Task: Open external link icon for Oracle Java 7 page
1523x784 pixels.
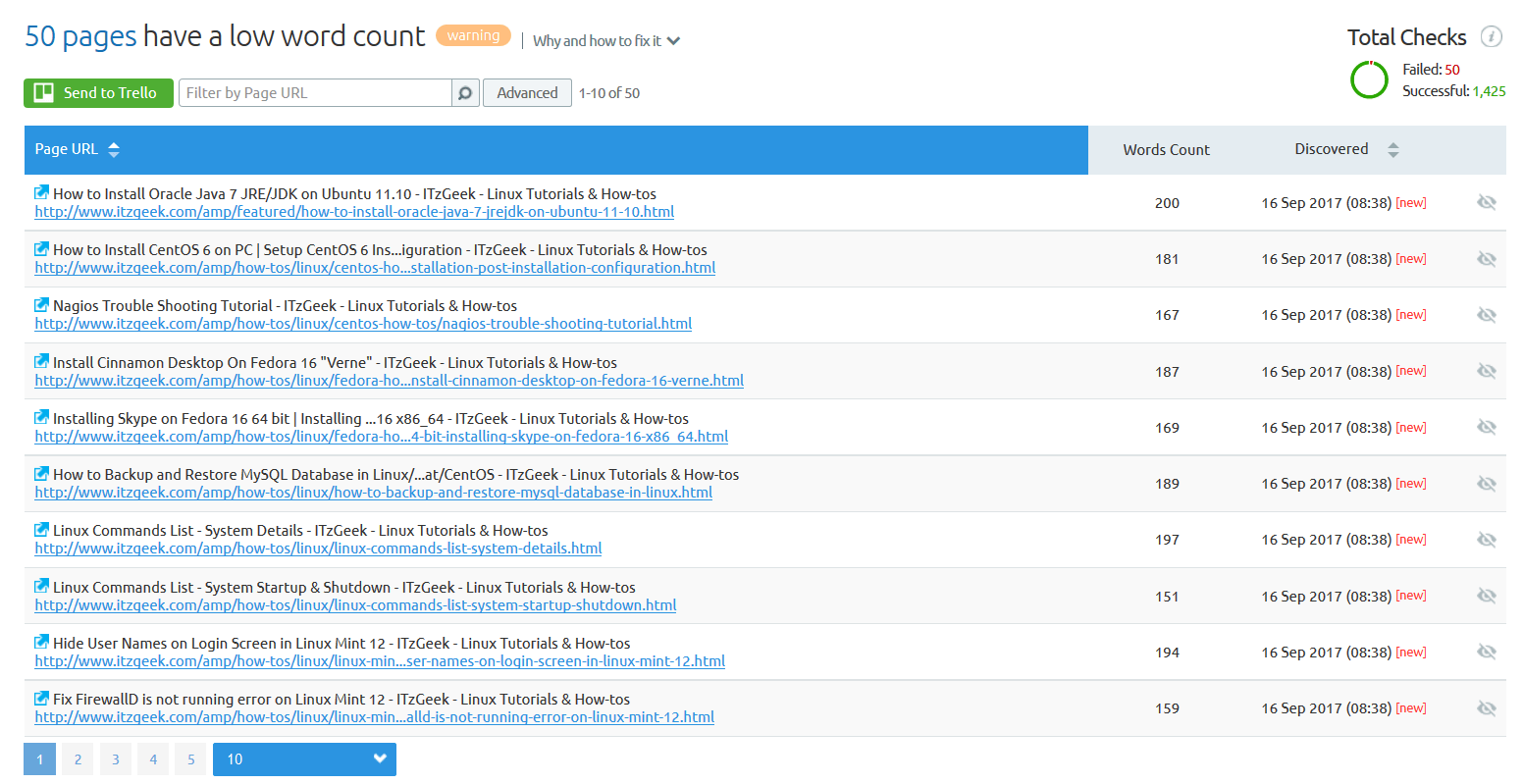Action: click(x=41, y=193)
